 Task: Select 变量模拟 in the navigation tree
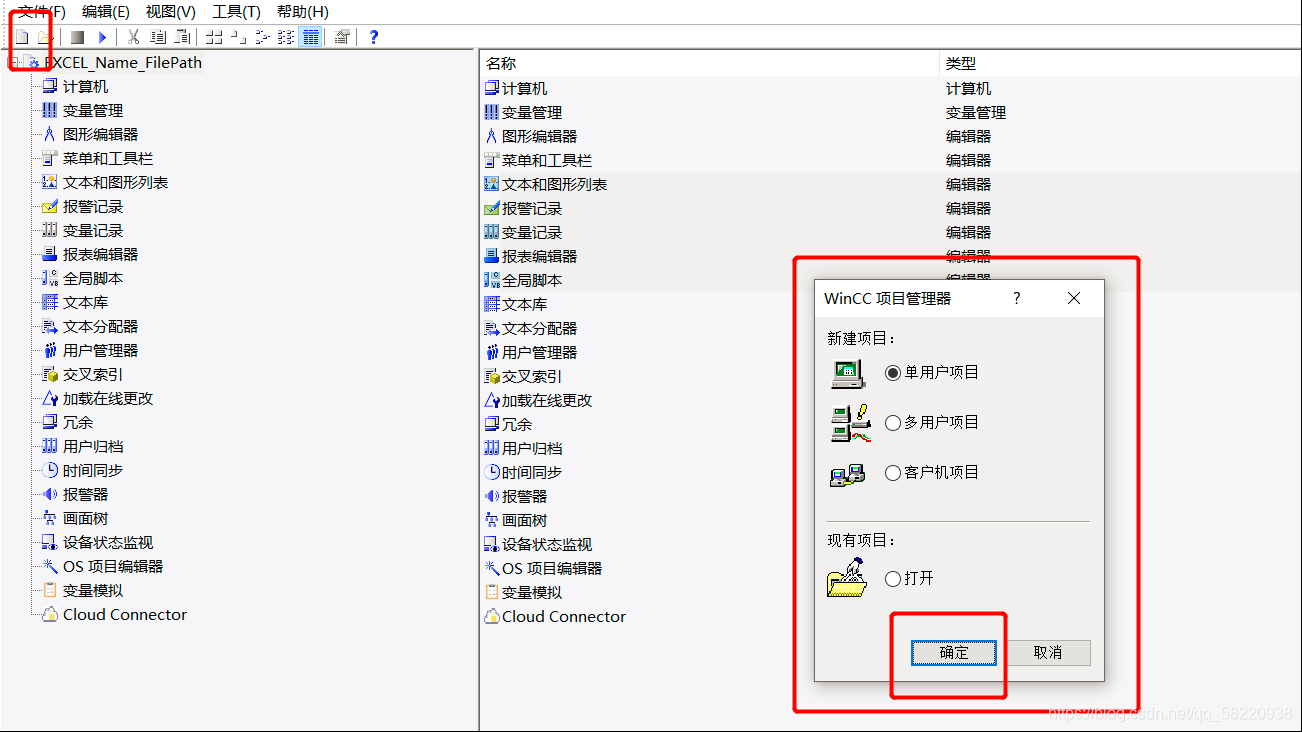93,591
